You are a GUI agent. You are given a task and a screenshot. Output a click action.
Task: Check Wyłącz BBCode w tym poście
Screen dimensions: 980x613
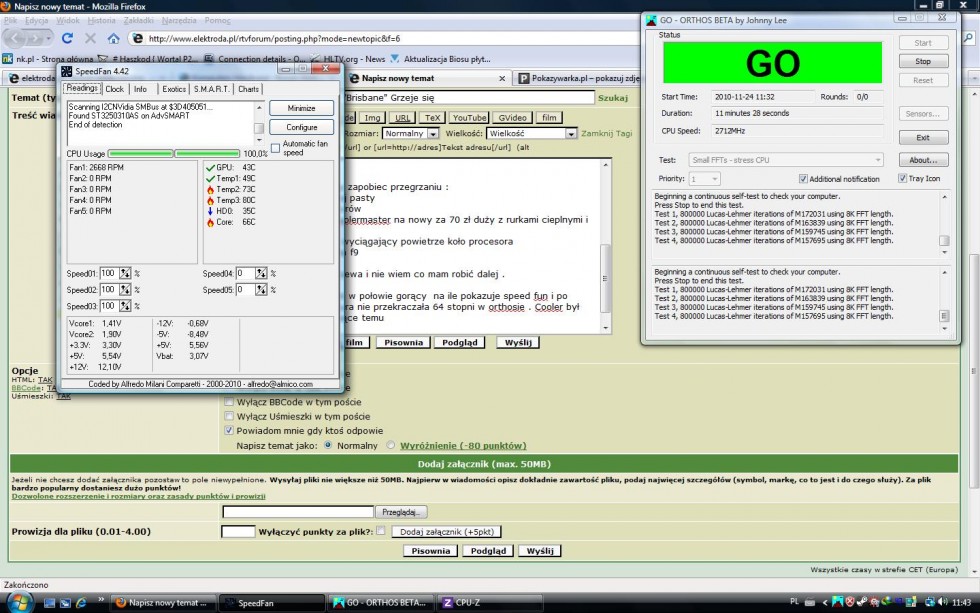point(229,402)
